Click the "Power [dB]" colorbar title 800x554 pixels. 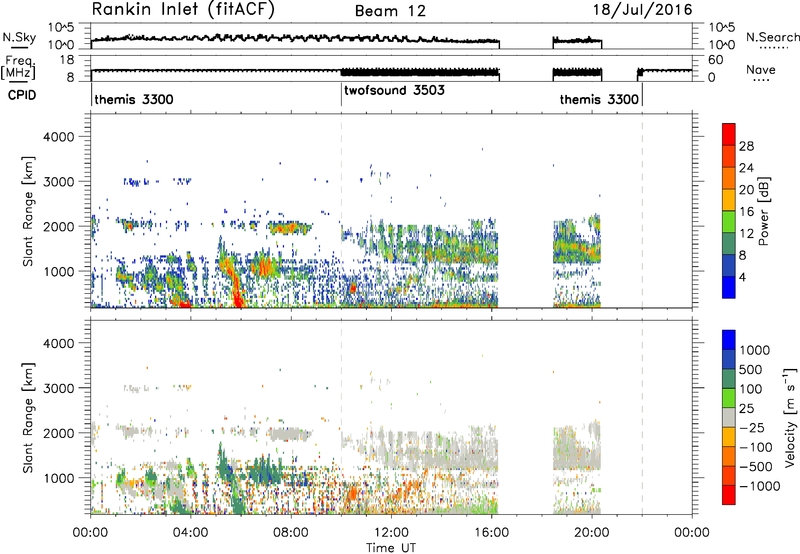(x=764, y=211)
